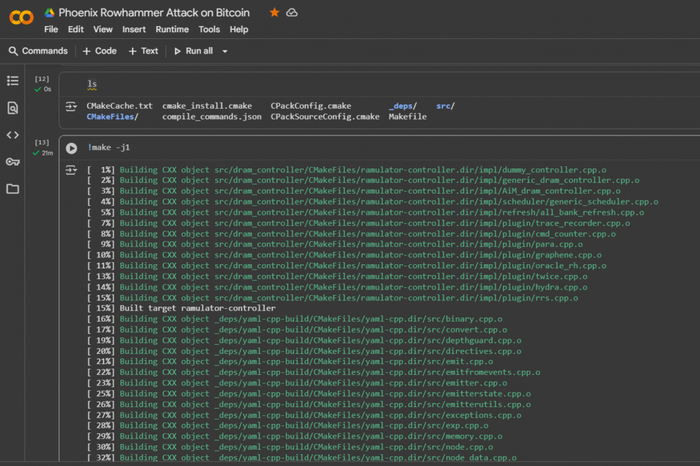Add a new Code cell
The height and width of the screenshot is (466, 700).
click(99, 51)
